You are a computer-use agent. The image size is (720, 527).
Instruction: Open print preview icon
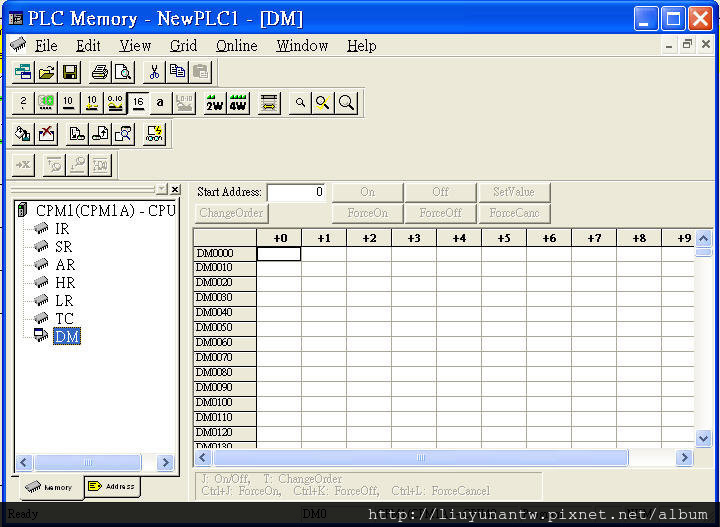(x=123, y=73)
